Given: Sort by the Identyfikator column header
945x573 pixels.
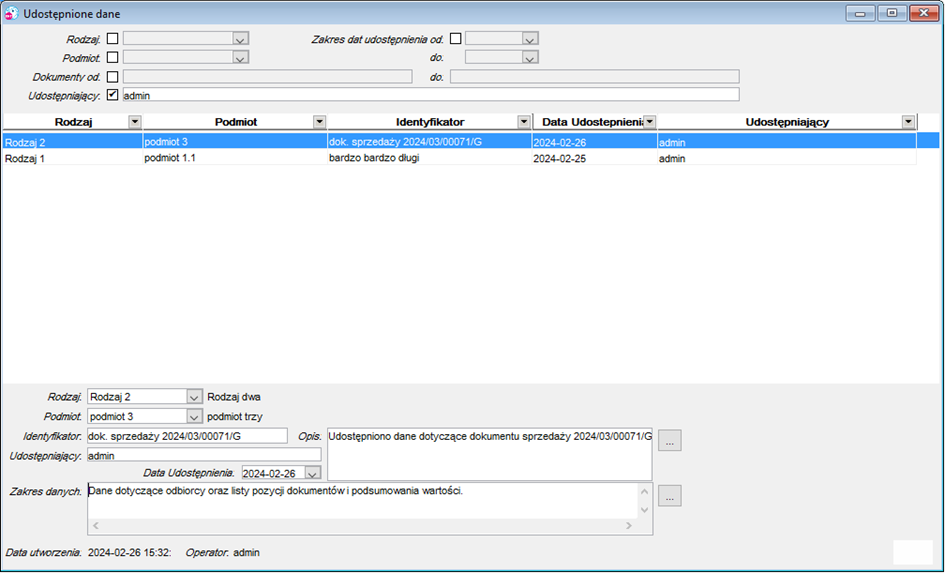Looking at the screenshot, I should click(430, 122).
